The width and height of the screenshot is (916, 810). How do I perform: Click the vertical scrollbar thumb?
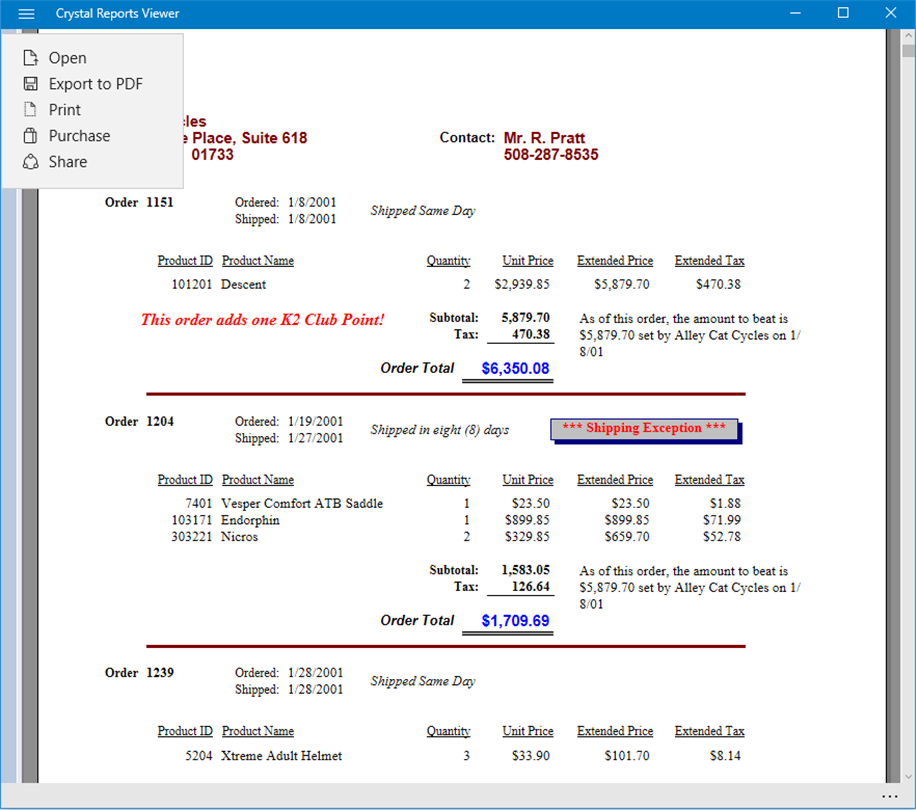(x=908, y=51)
